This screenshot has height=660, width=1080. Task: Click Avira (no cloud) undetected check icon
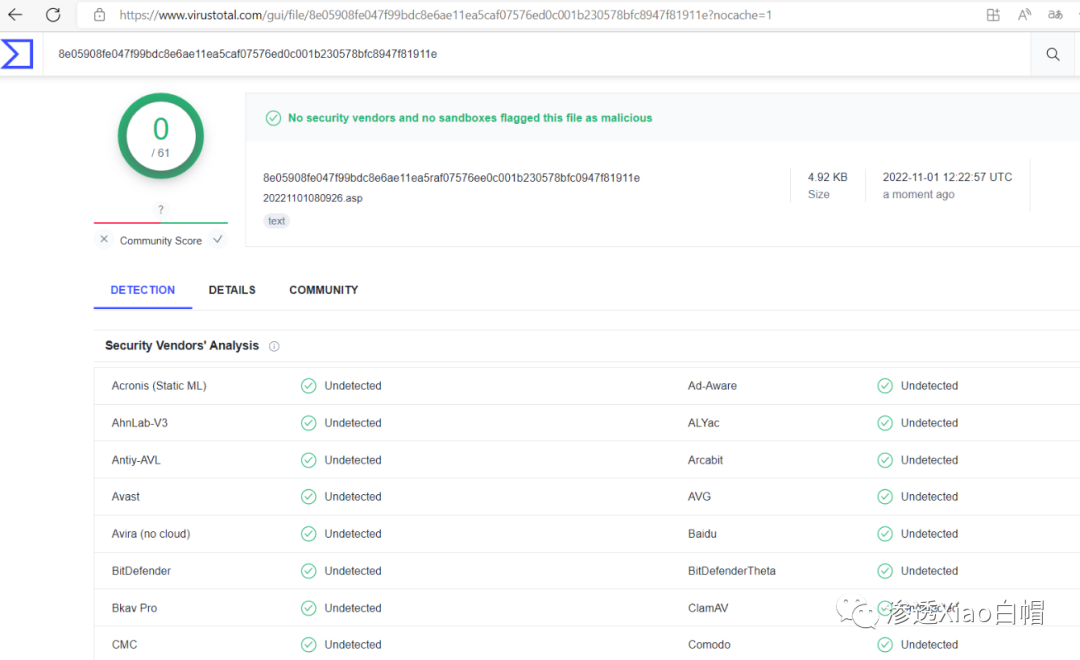(309, 534)
